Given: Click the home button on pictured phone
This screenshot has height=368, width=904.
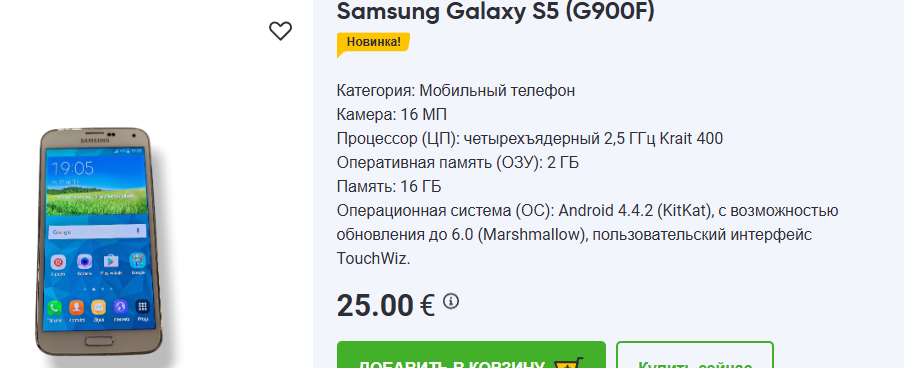Looking at the screenshot, I should pos(100,341).
